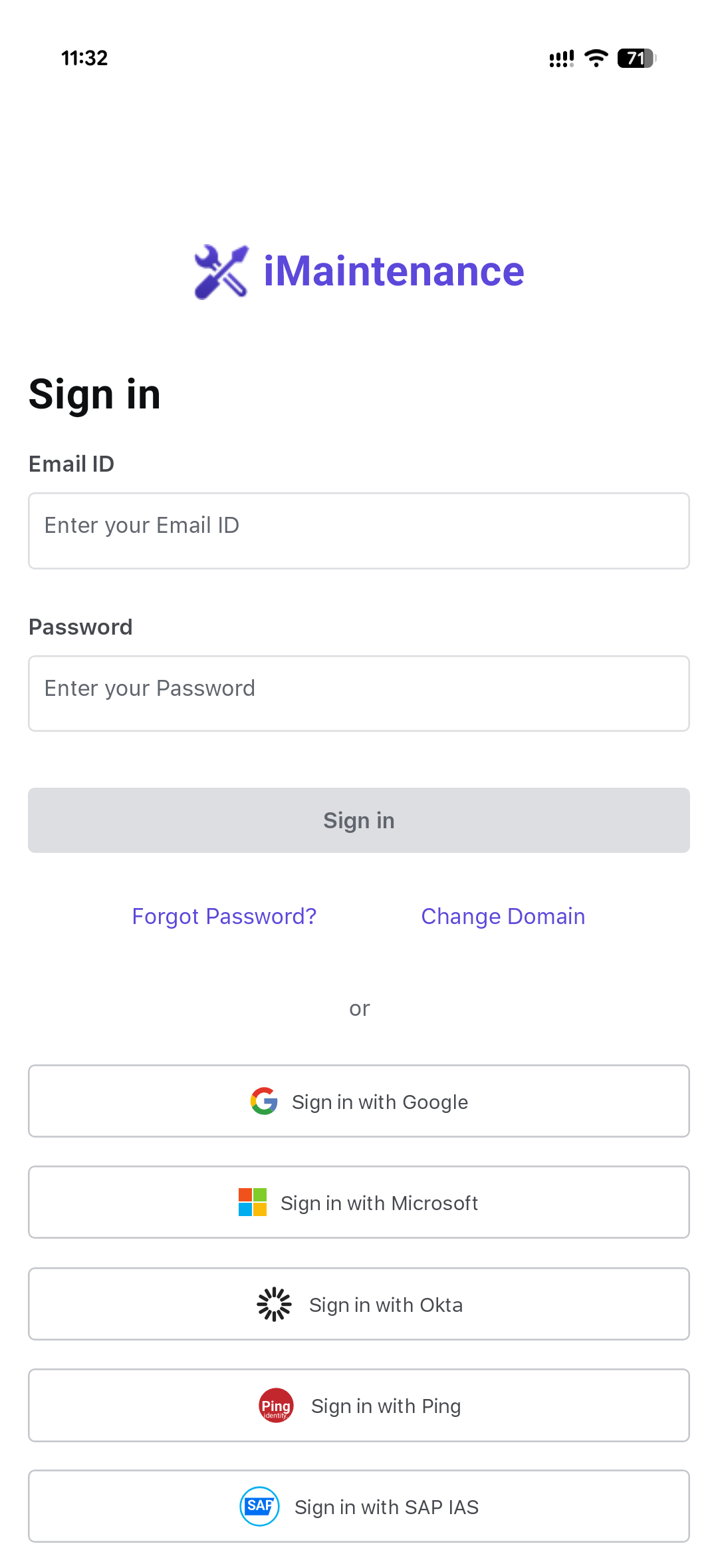Open the Forgot Password? link
The image size is (718, 1568).
pyautogui.click(x=224, y=916)
